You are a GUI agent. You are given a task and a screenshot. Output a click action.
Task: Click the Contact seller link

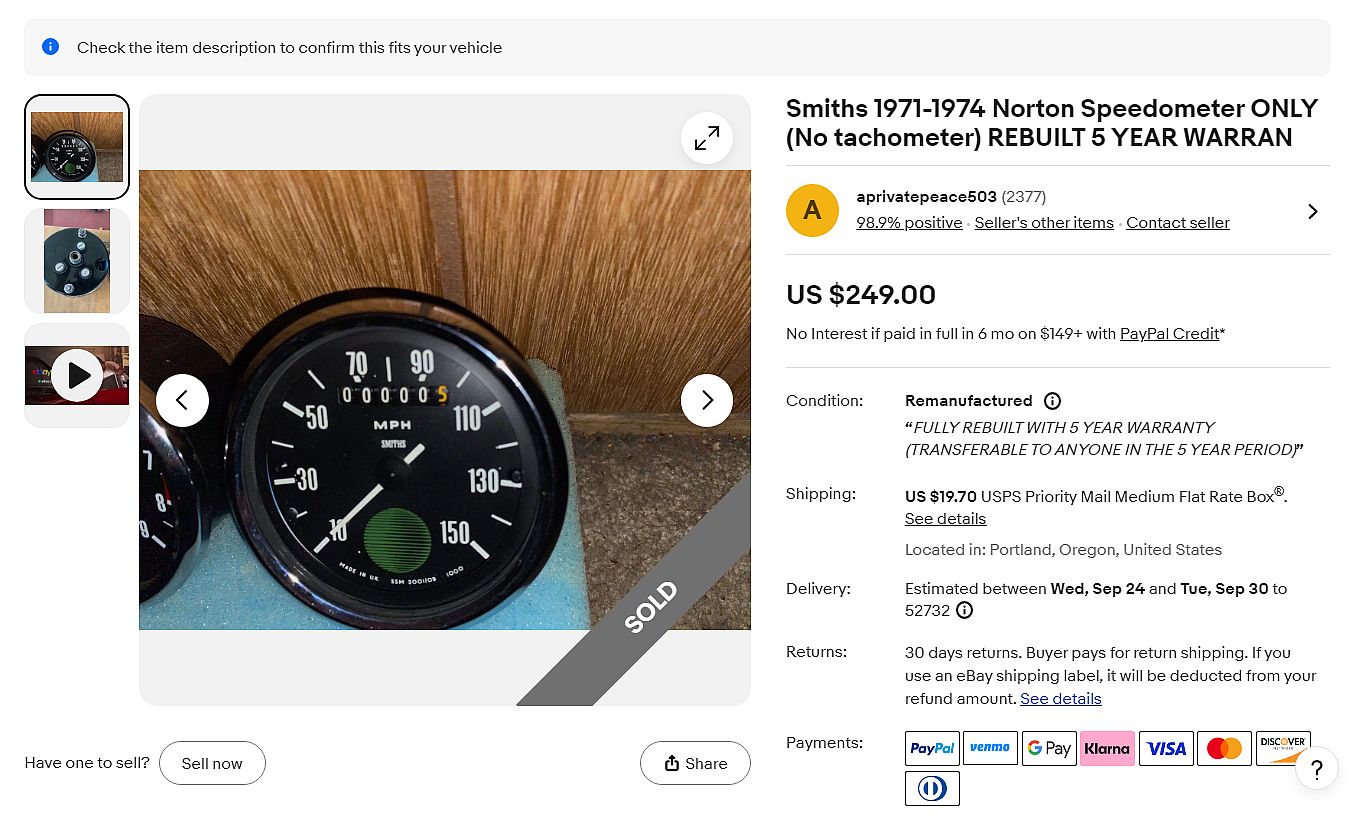click(x=1177, y=222)
